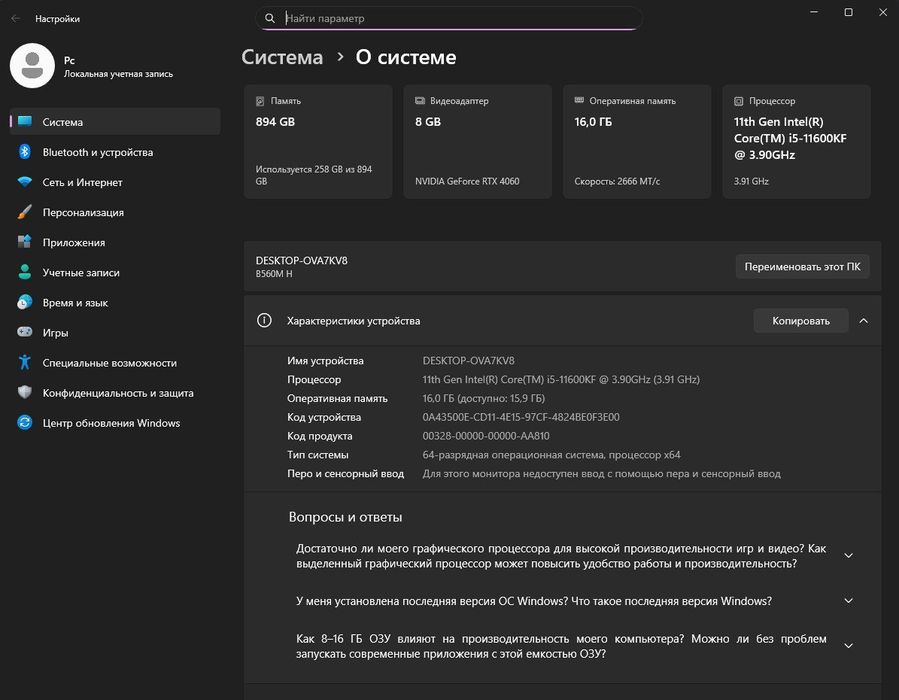Click Переименовать этот ПК button

802,267
